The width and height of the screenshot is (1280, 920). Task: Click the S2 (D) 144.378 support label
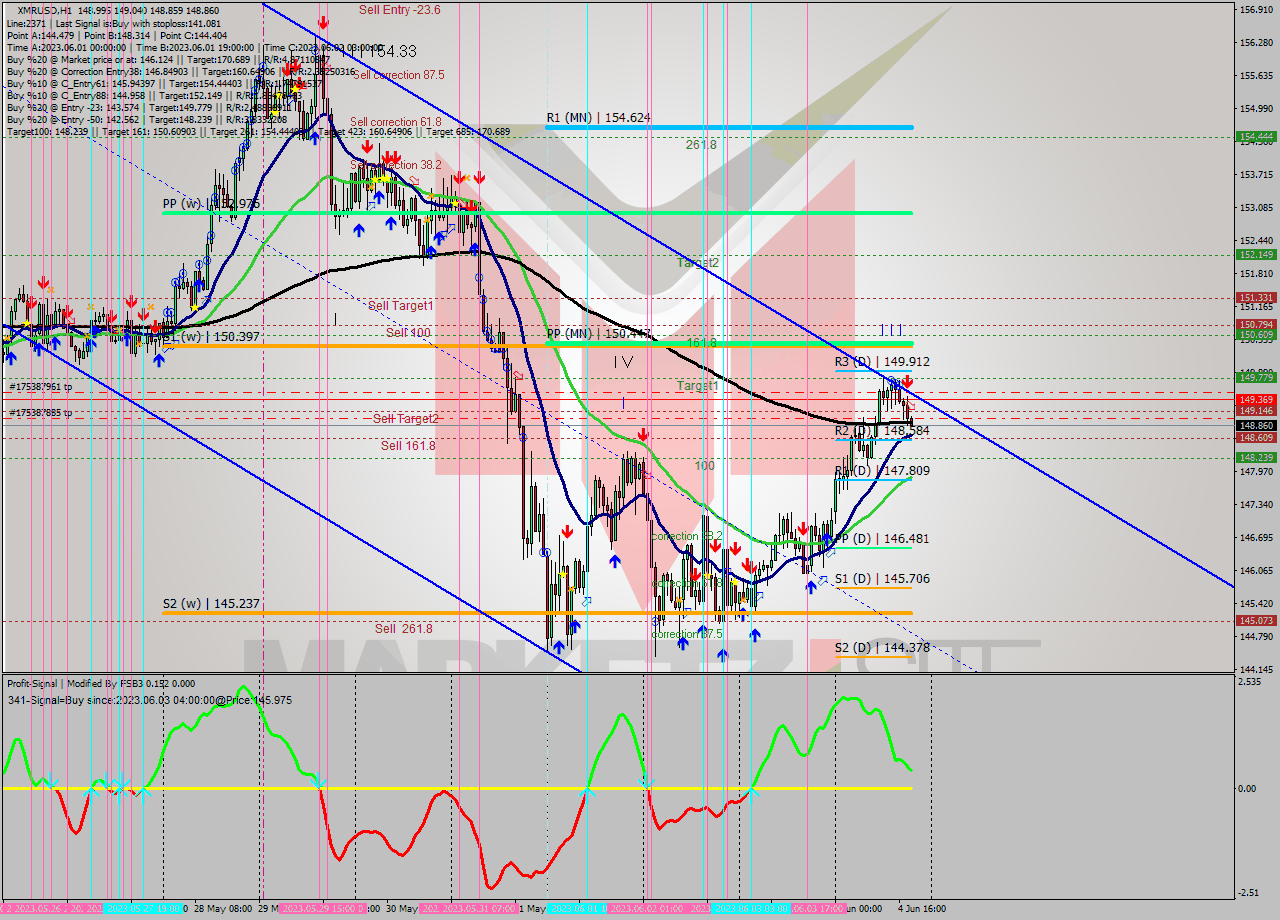point(882,648)
